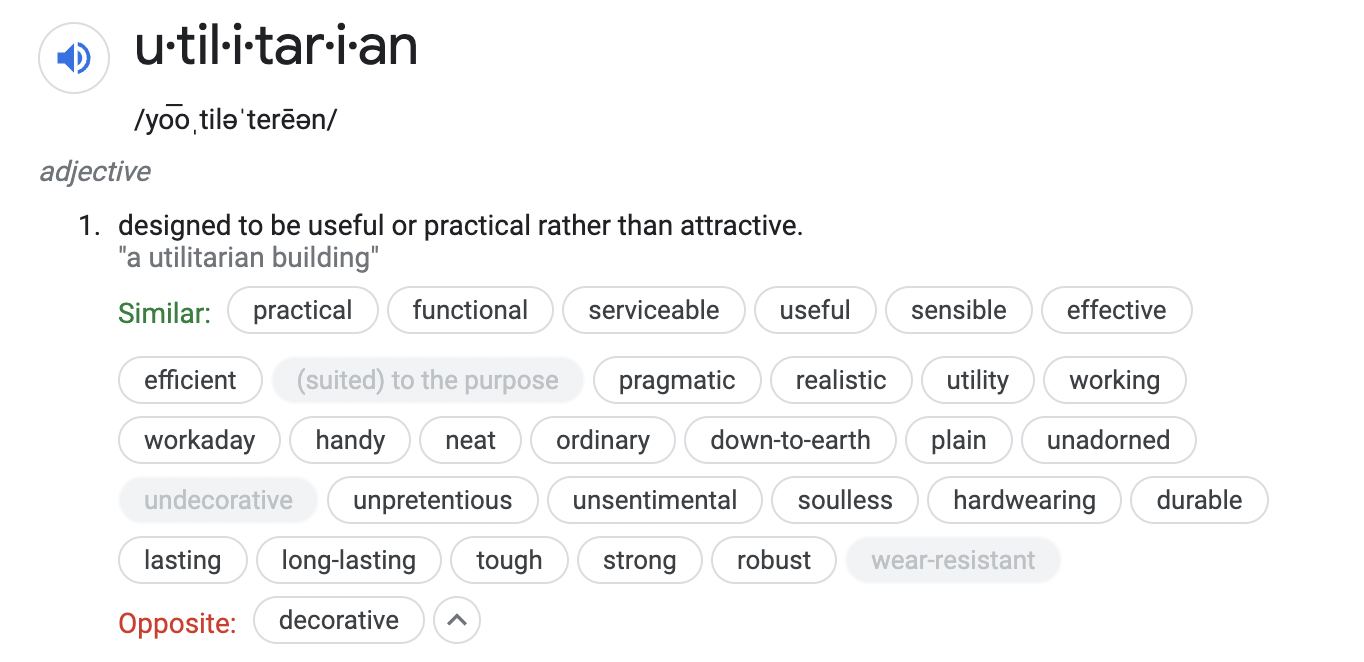Click the 'robust' synonym chip
1364x662 pixels.
tap(774, 560)
